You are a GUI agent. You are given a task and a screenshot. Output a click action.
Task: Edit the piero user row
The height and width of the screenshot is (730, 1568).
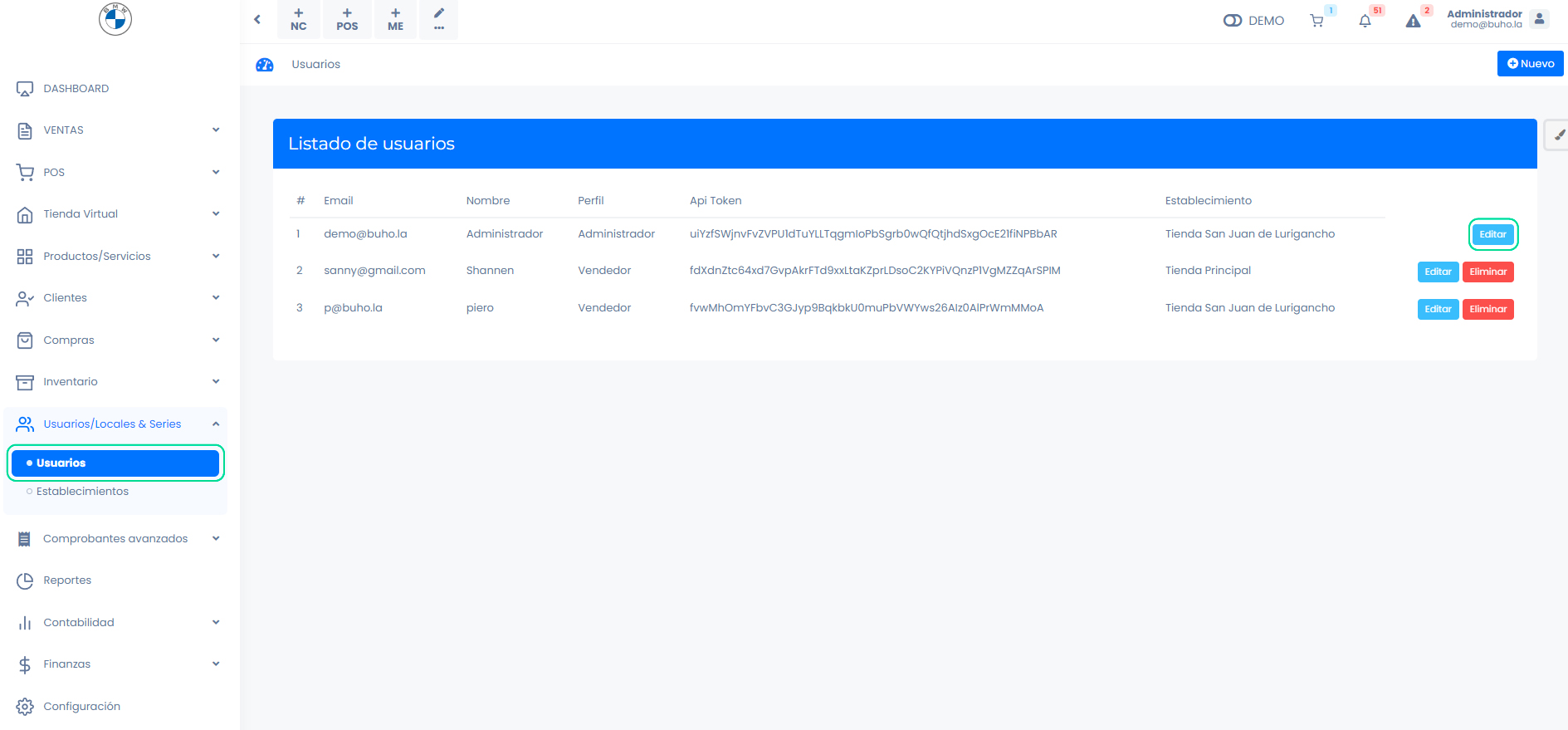click(x=1438, y=309)
